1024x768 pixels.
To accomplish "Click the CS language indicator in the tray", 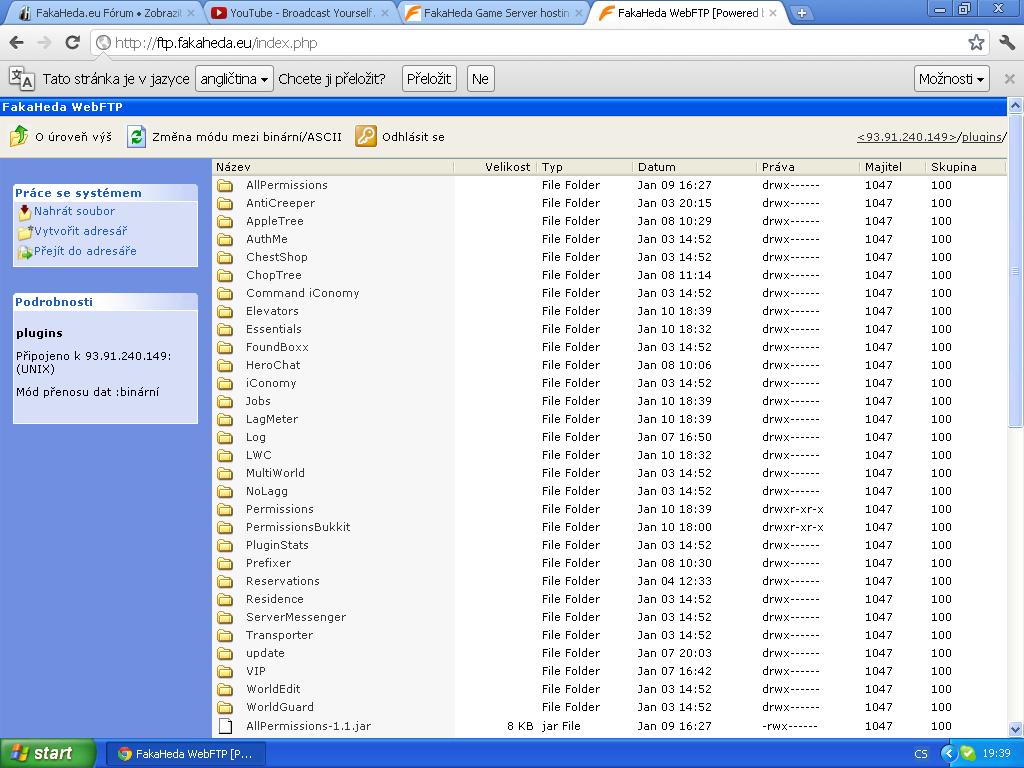I will tap(921, 754).
